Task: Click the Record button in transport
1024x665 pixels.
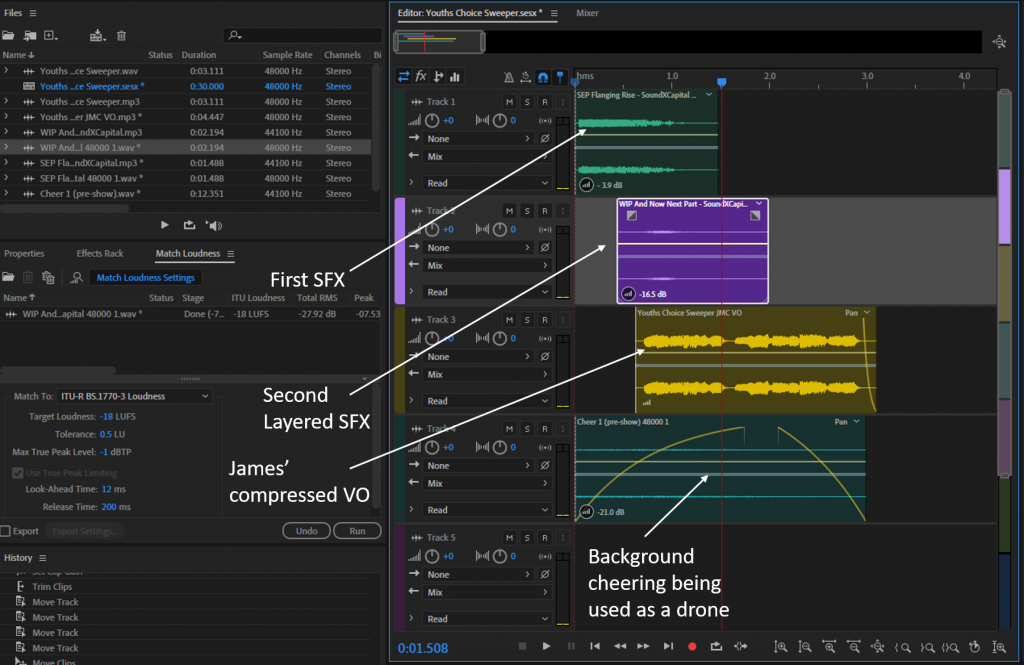Action: pos(692,647)
